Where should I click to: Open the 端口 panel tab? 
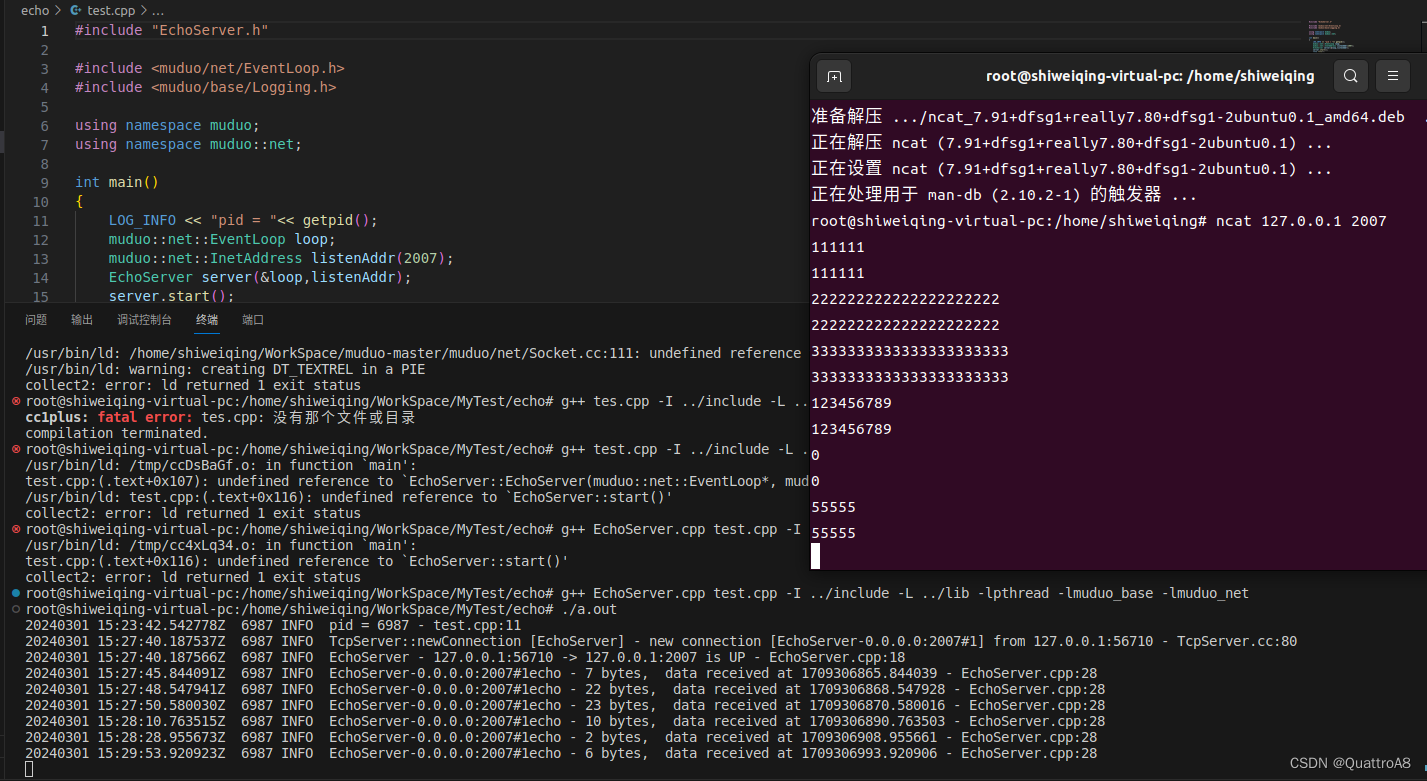pyautogui.click(x=253, y=320)
